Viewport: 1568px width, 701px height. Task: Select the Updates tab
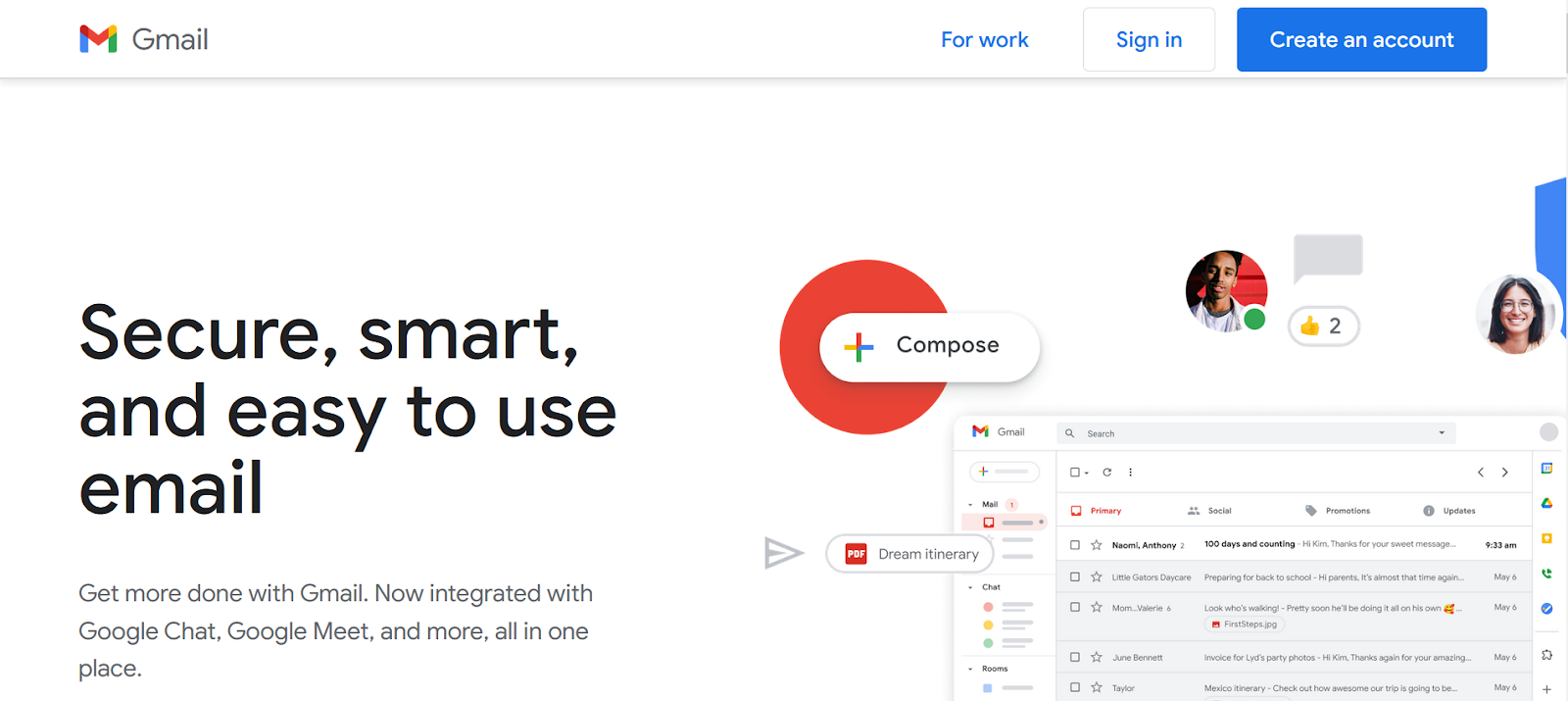click(1449, 511)
